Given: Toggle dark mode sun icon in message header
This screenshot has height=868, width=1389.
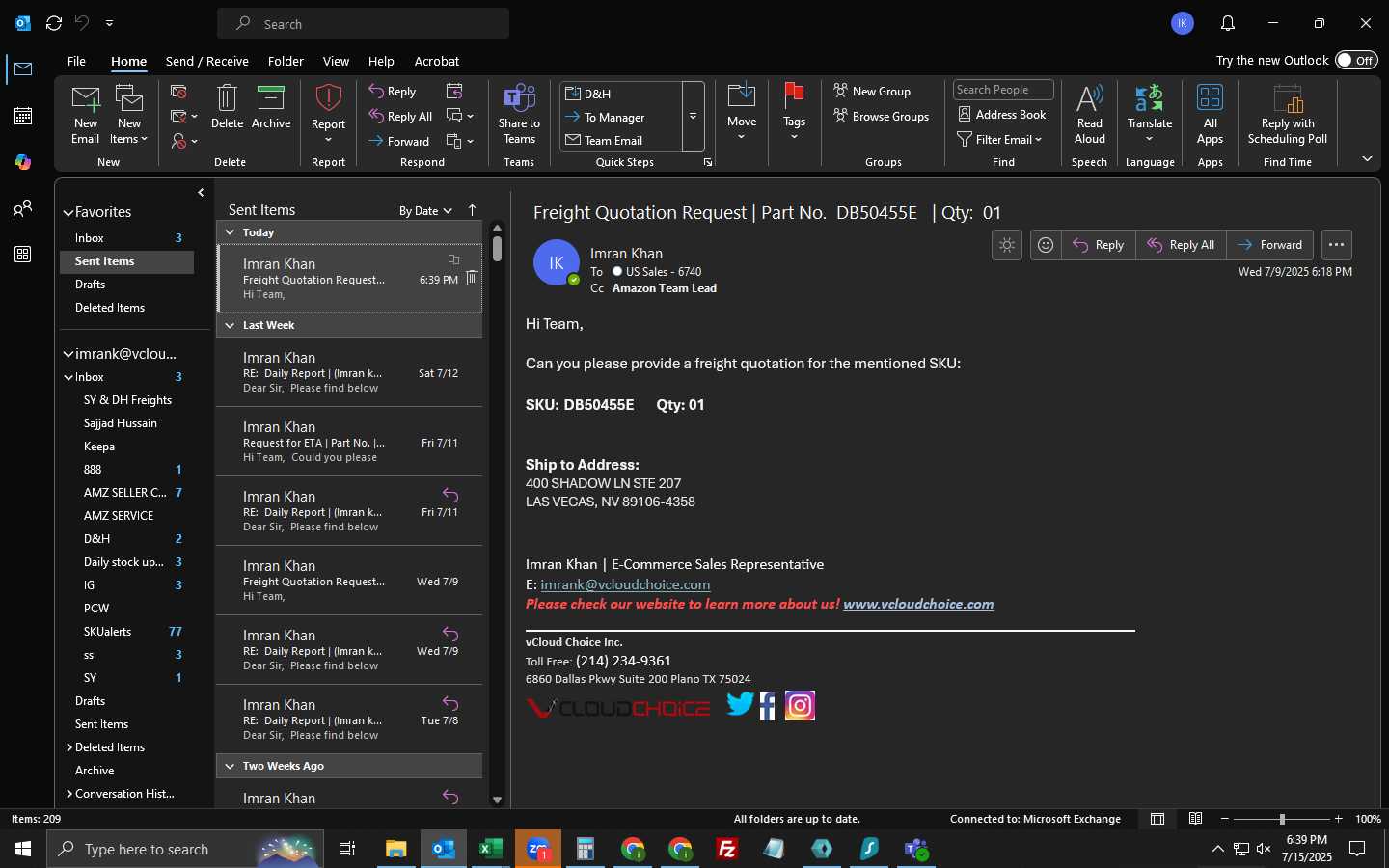Looking at the screenshot, I should click(x=1007, y=245).
